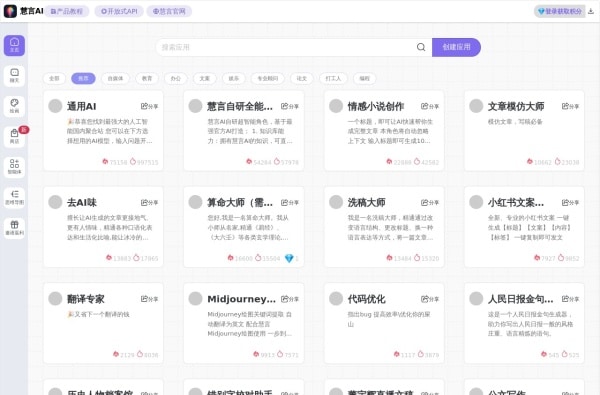Open the 慧言自研全能 app title
Viewport: 600px width, 395px height.
(x=240, y=106)
